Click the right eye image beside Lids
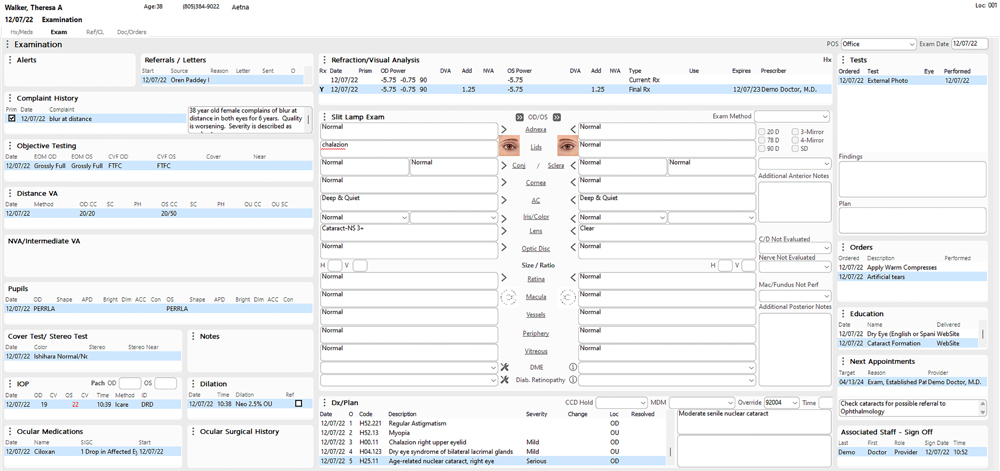Screen dimensions: 1000x471 tap(509, 146)
